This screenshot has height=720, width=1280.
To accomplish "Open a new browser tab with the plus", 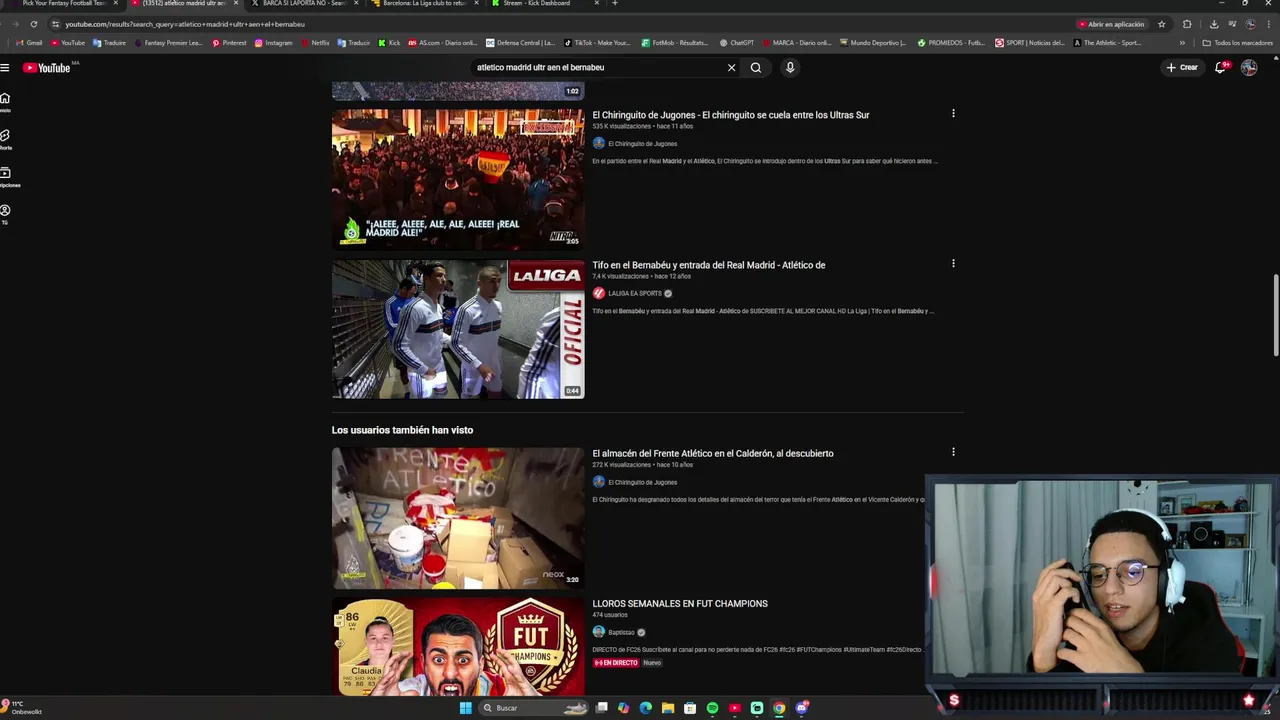I will point(614,3).
